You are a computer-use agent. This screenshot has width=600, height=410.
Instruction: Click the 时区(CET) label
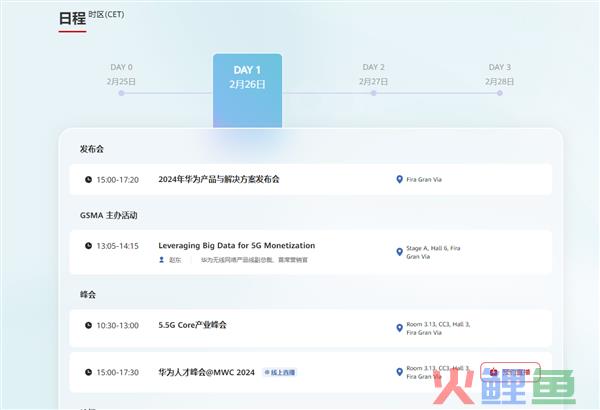106,15
